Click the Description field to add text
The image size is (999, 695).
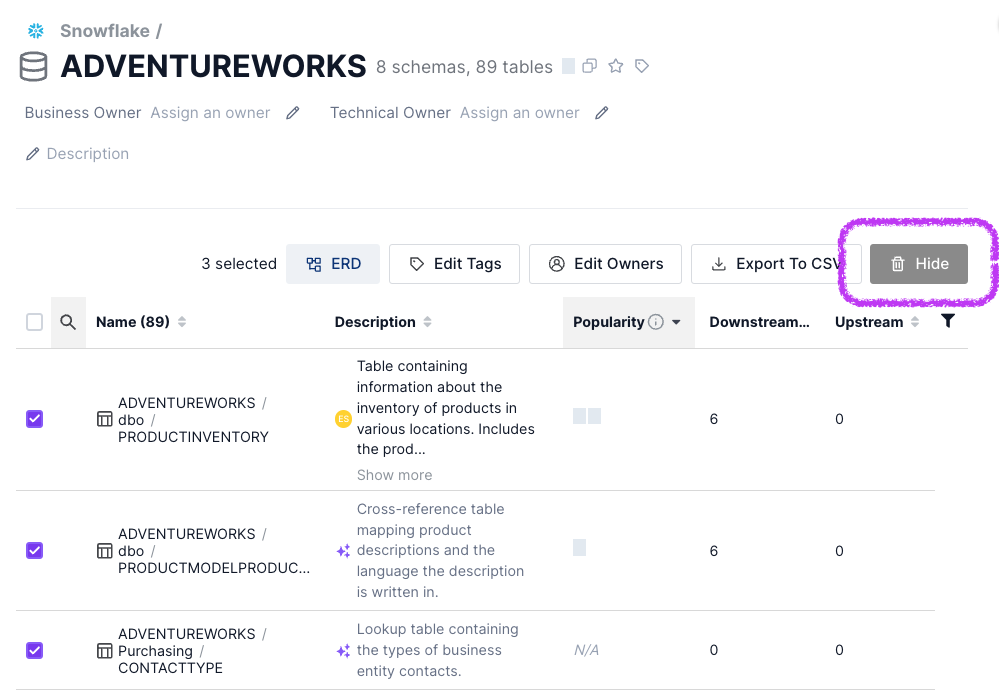[x=87, y=154]
